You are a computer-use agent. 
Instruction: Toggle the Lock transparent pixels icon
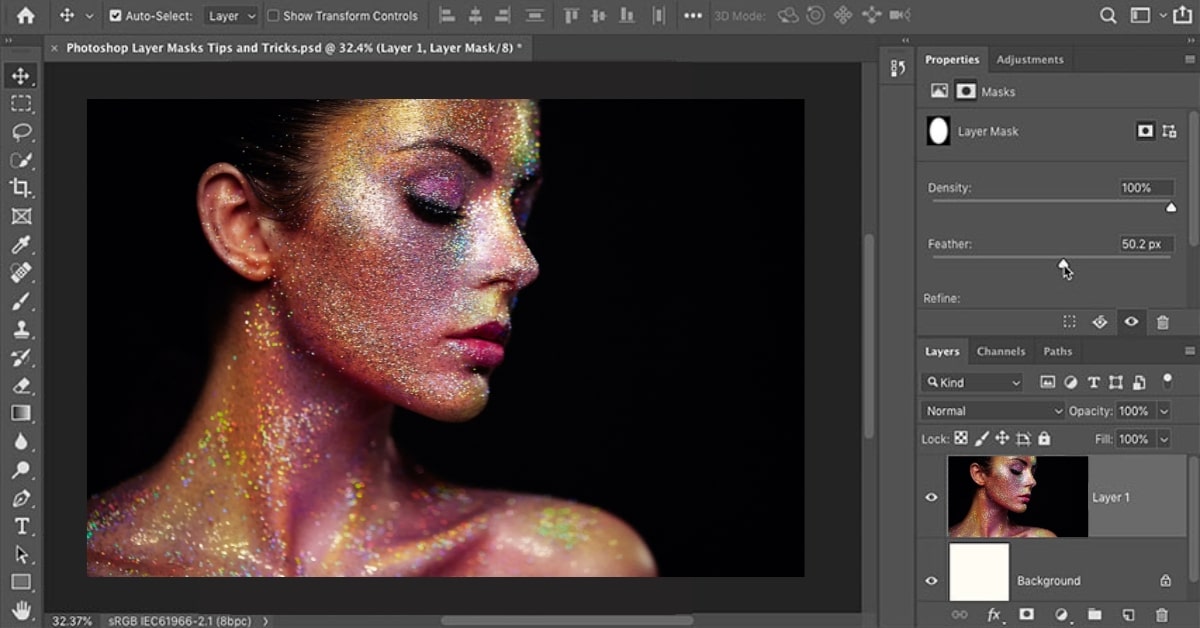[960, 439]
